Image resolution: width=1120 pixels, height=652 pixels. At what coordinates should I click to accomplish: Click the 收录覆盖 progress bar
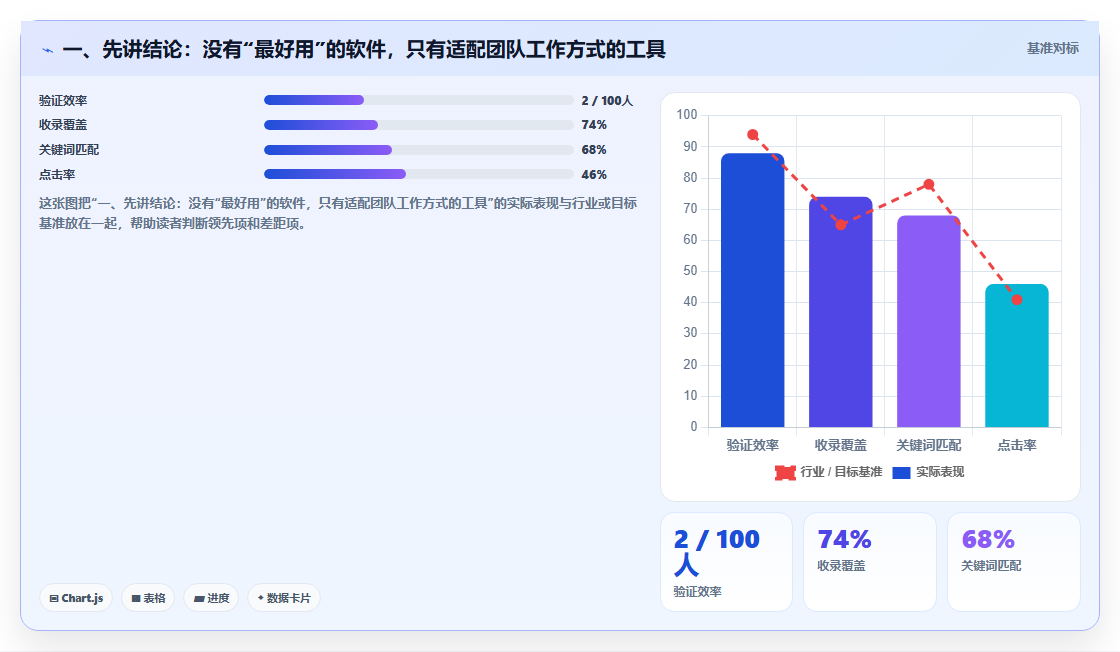tap(419, 125)
